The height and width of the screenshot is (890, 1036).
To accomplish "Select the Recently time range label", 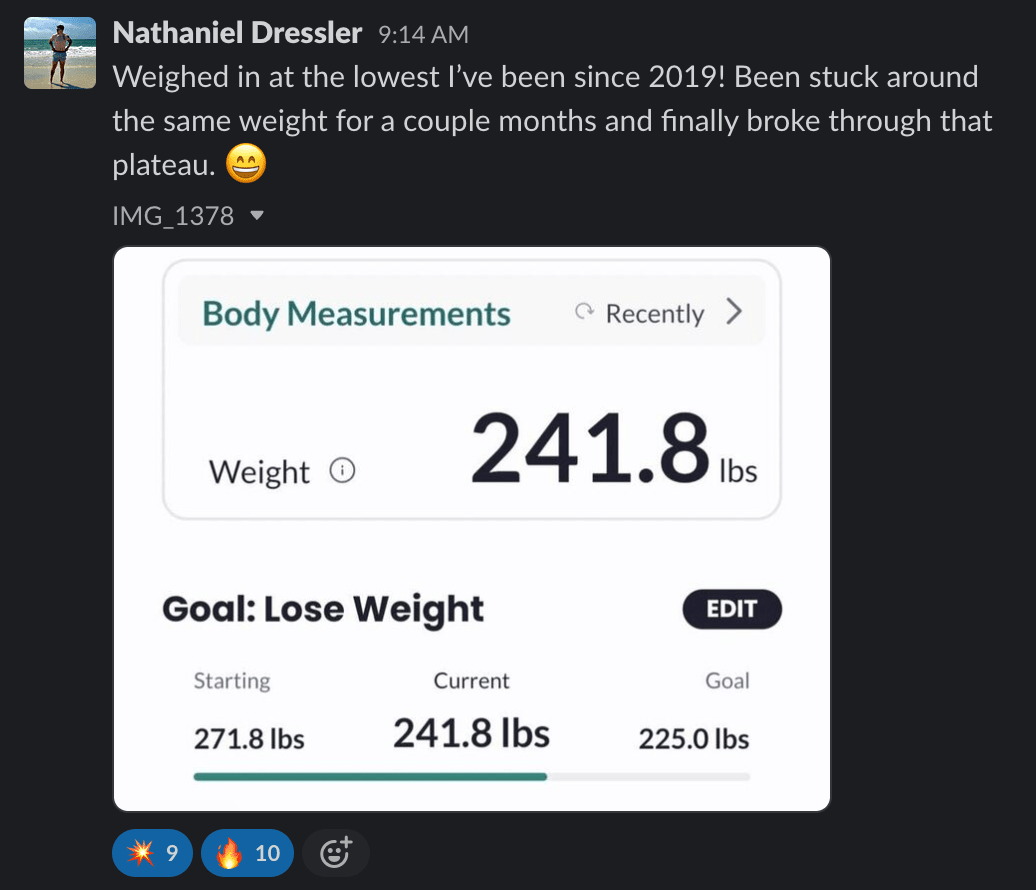I will [655, 313].
